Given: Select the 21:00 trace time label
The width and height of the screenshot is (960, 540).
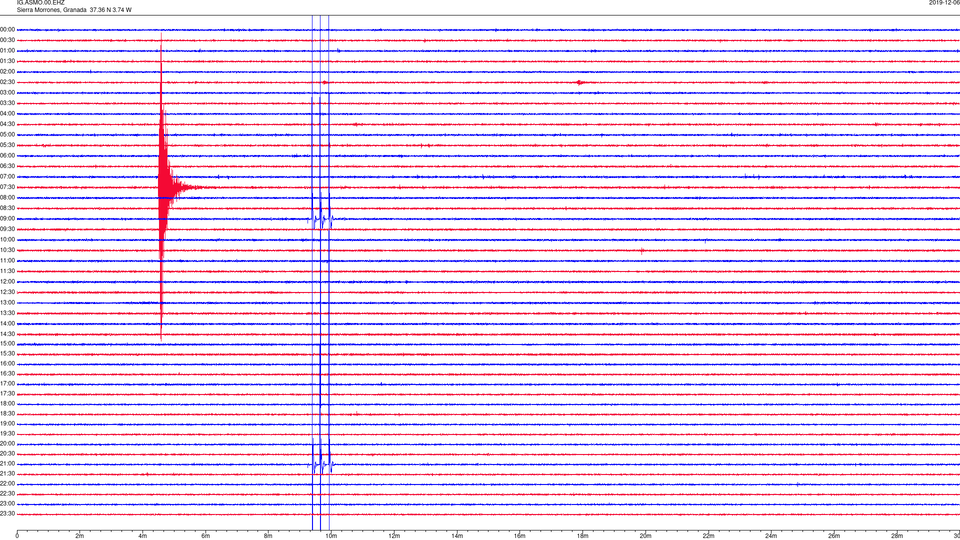Looking at the screenshot, I should [x=7, y=463].
